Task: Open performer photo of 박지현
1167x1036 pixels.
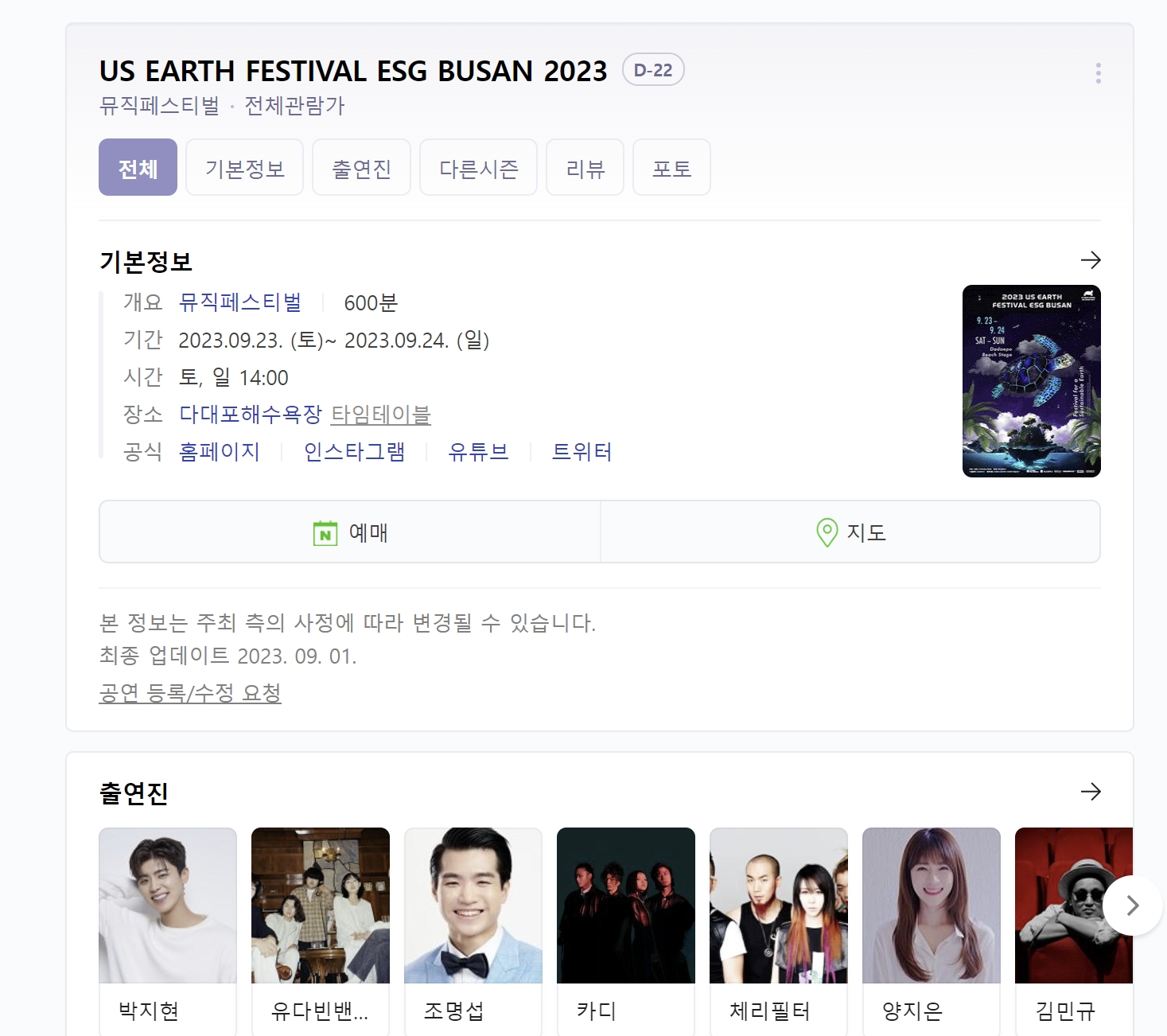Action: (x=168, y=906)
